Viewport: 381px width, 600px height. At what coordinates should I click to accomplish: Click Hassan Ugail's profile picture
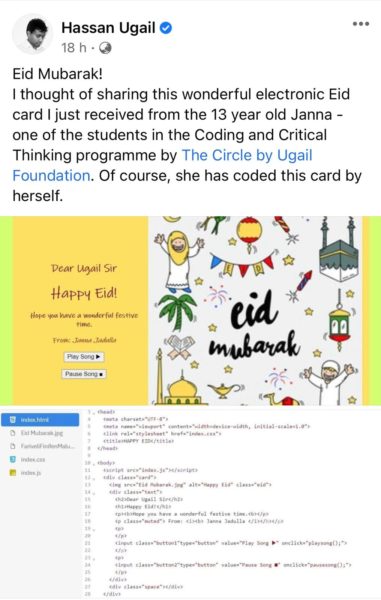33,34
